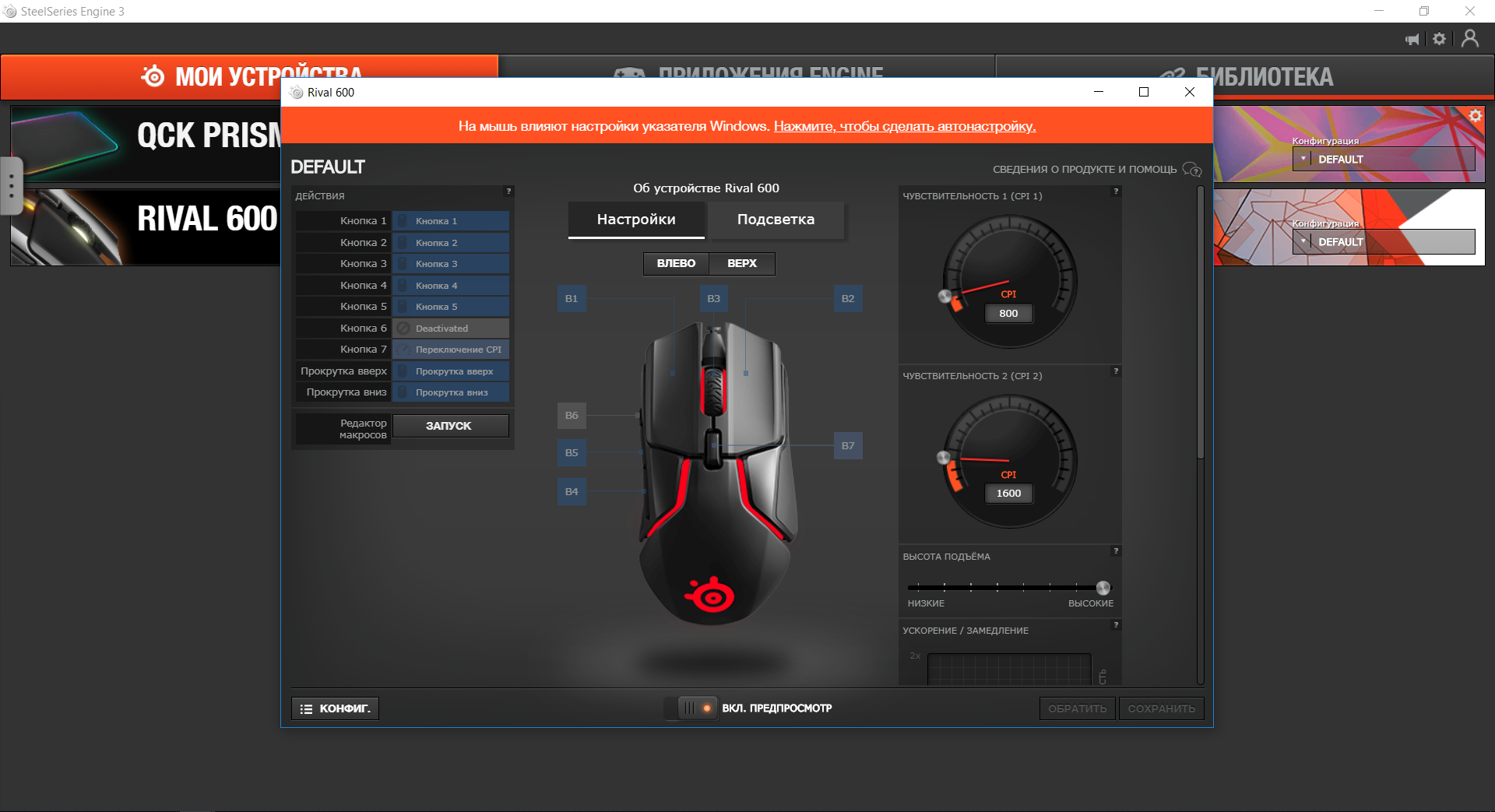Open the КОНФИГ. configurations list

[336, 708]
